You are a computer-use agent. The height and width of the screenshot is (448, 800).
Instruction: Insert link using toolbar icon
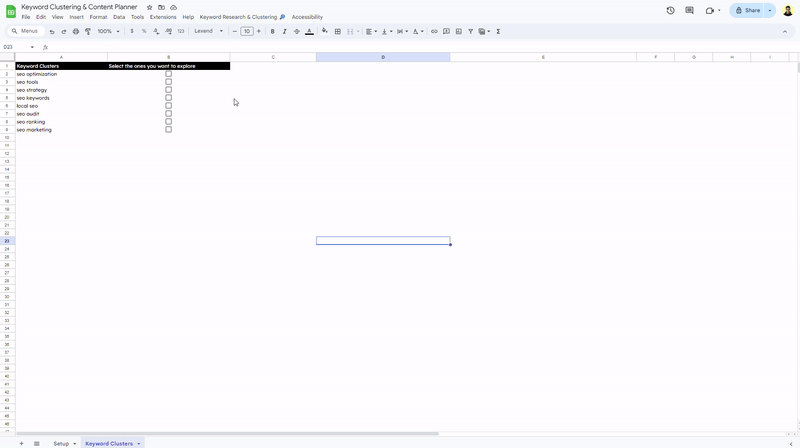click(x=434, y=32)
